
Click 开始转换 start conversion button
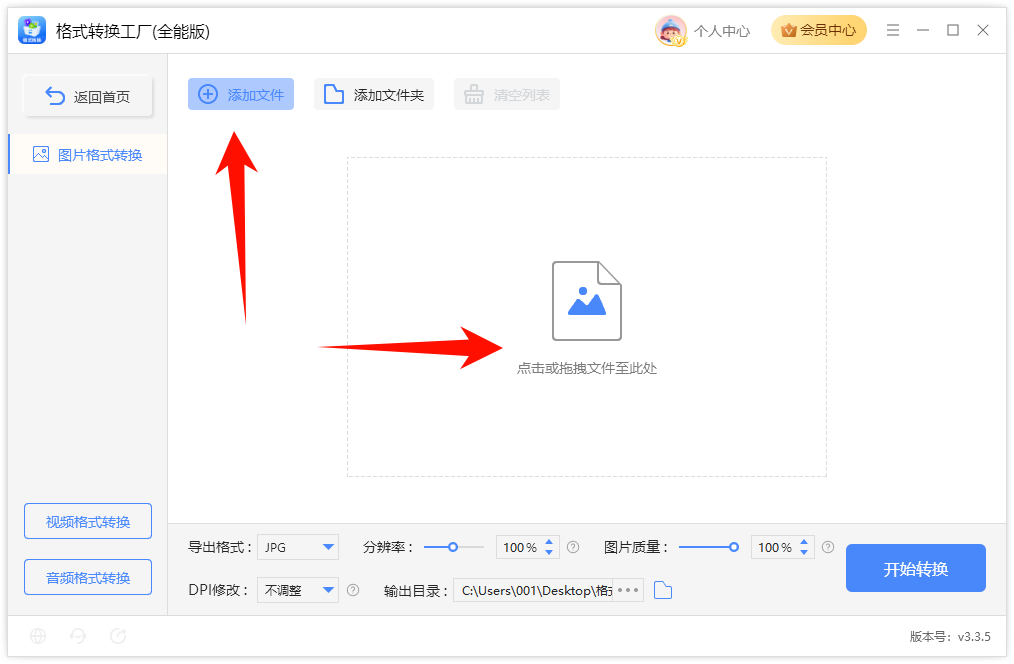coord(916,568)
